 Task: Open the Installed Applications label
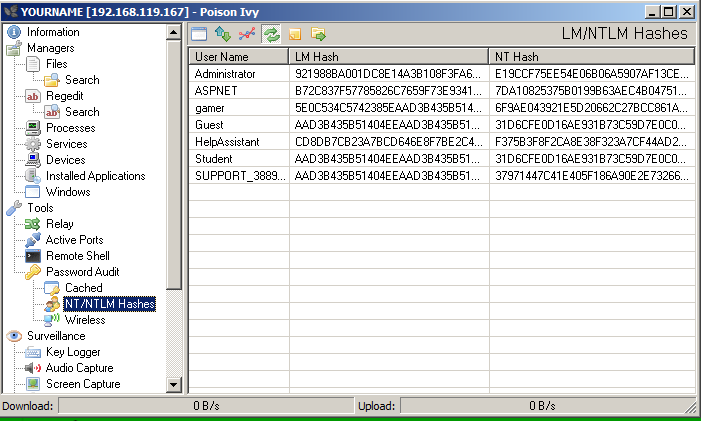coord(96,176)
